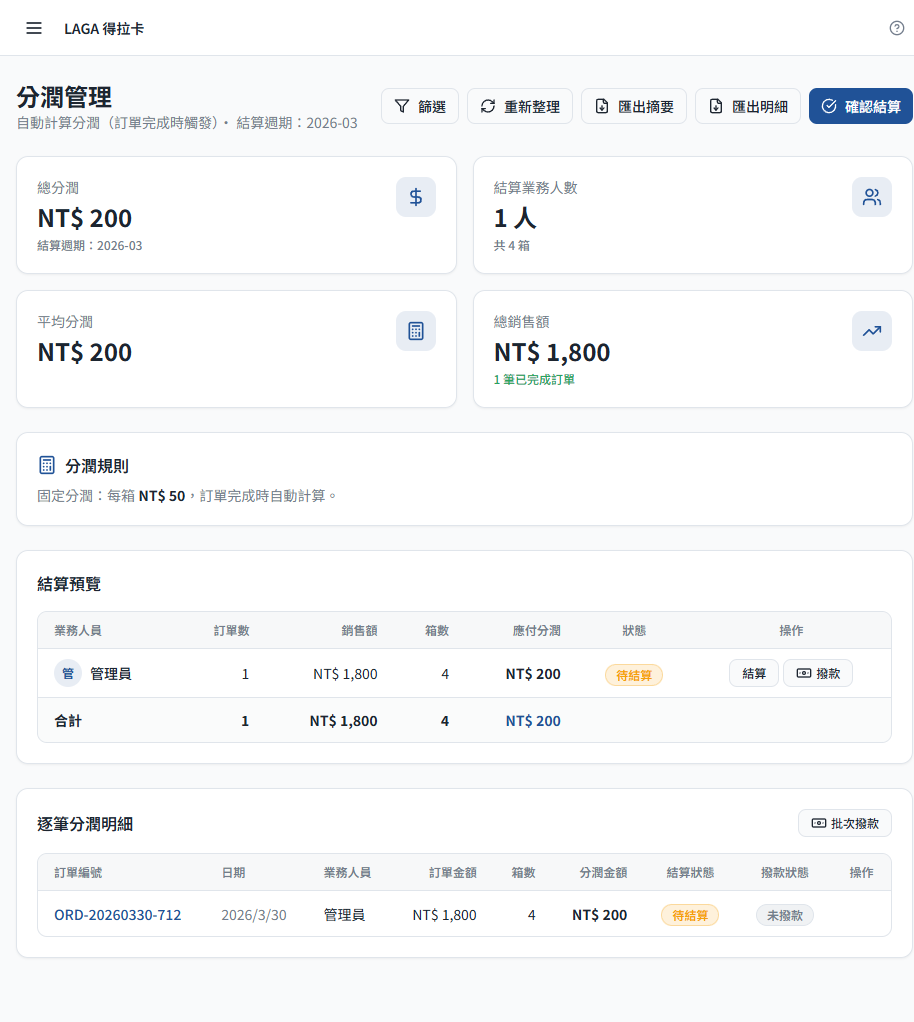Image resolution: width=914 pixels, height=1022 pixels.
Task: Click the 管理員 name in 逐筆分潤明細 row
Action: pyautogui.click(x=344, y=915)
